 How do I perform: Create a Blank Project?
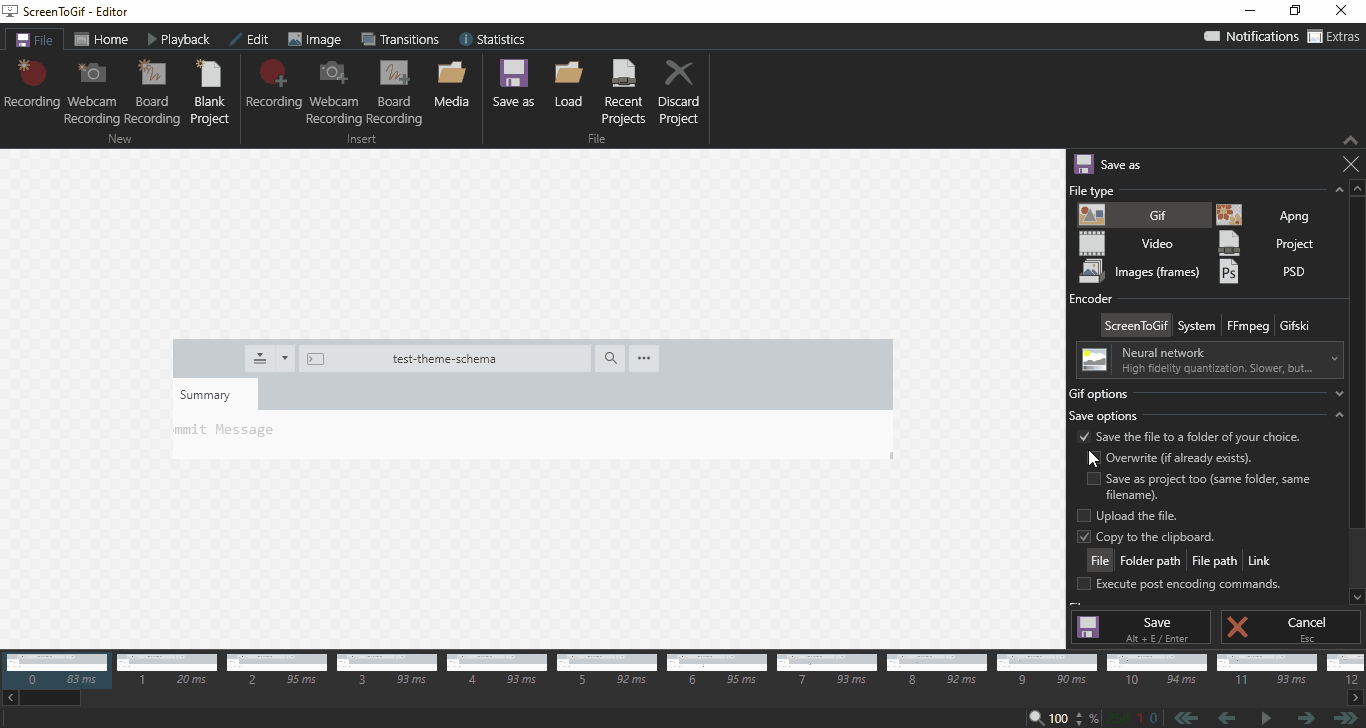(210, 92)
